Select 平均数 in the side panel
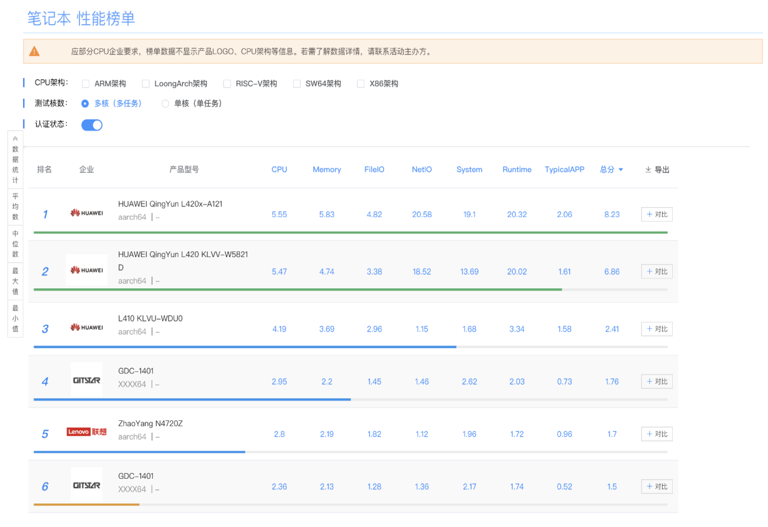This screenshot has height=527, width=768. [15, 207]
